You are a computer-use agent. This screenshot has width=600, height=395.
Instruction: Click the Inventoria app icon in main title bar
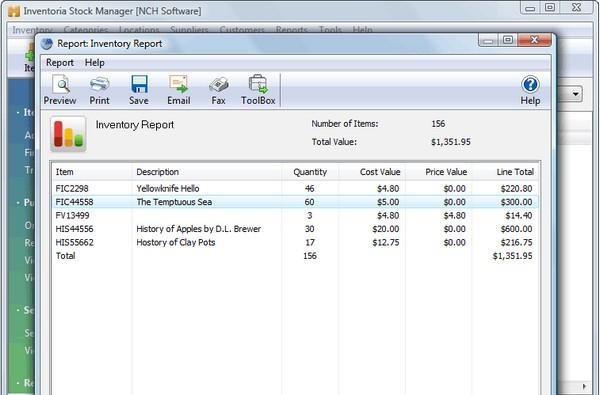pyautogui.click(x=14, y=11)
